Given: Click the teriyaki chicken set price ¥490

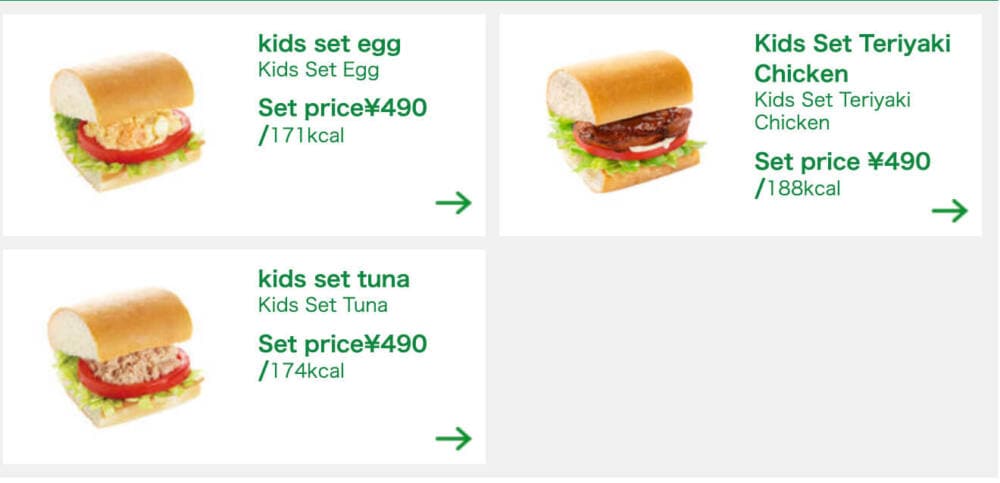Looking at the screenshot, I should click(x=842, y=161).
